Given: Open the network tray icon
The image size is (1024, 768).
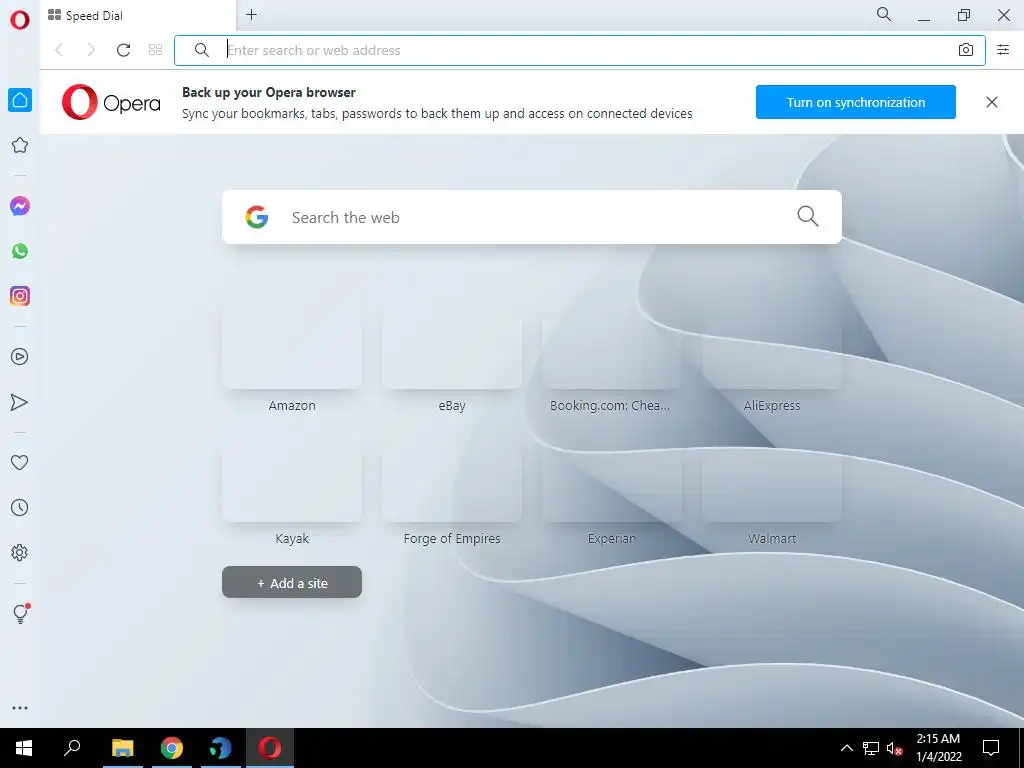Looking at the screenshot, I should coord(871,748).
